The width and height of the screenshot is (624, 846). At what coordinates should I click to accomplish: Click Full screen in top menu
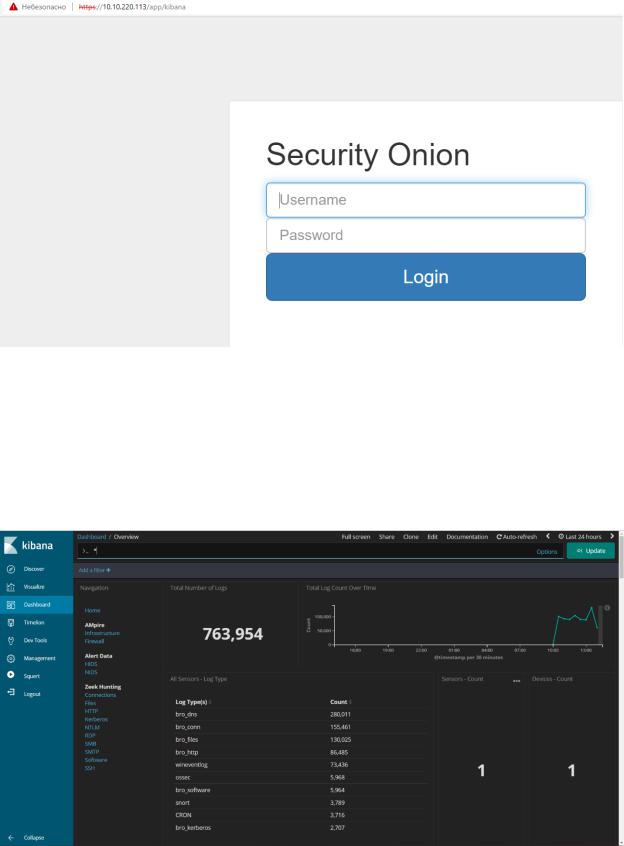(x=355, y=537)
